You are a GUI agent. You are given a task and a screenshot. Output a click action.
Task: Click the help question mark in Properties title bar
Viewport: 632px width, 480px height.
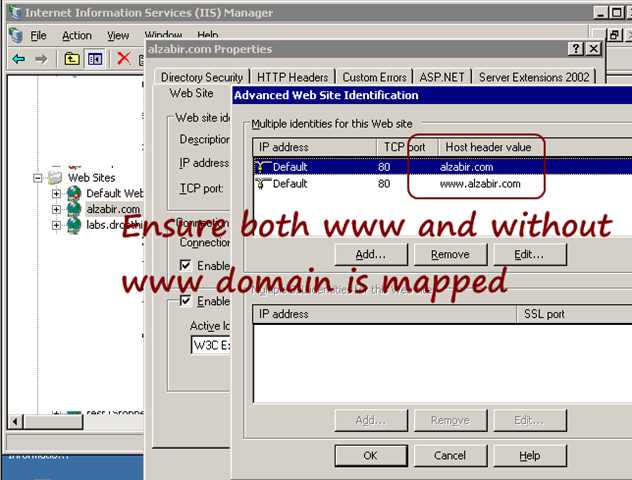click(x=576, y=49)
